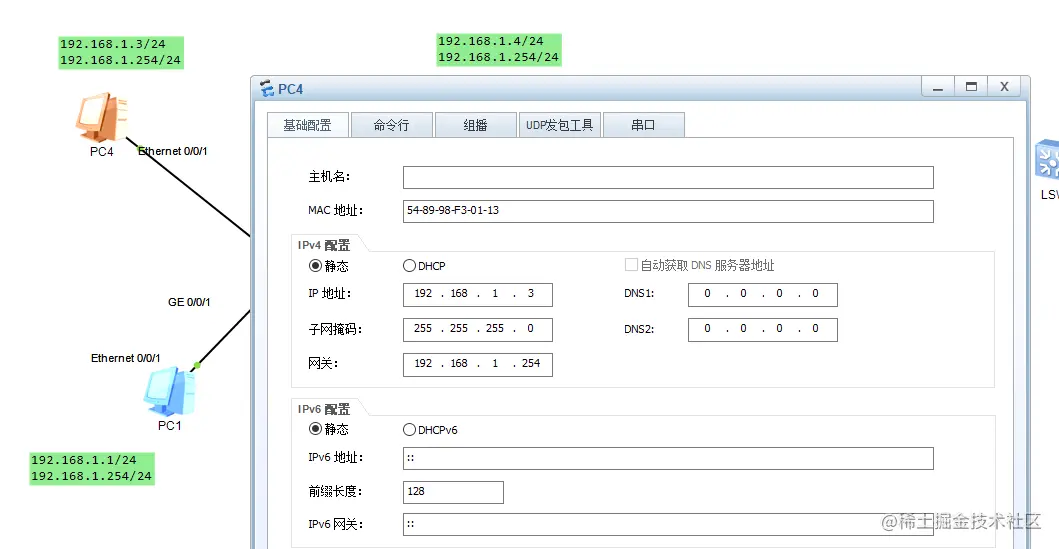The height and width of the screenshot is (549, 1059).
Task: Click the GE 0/0/1 port label
Action: (x=189, y=302)
